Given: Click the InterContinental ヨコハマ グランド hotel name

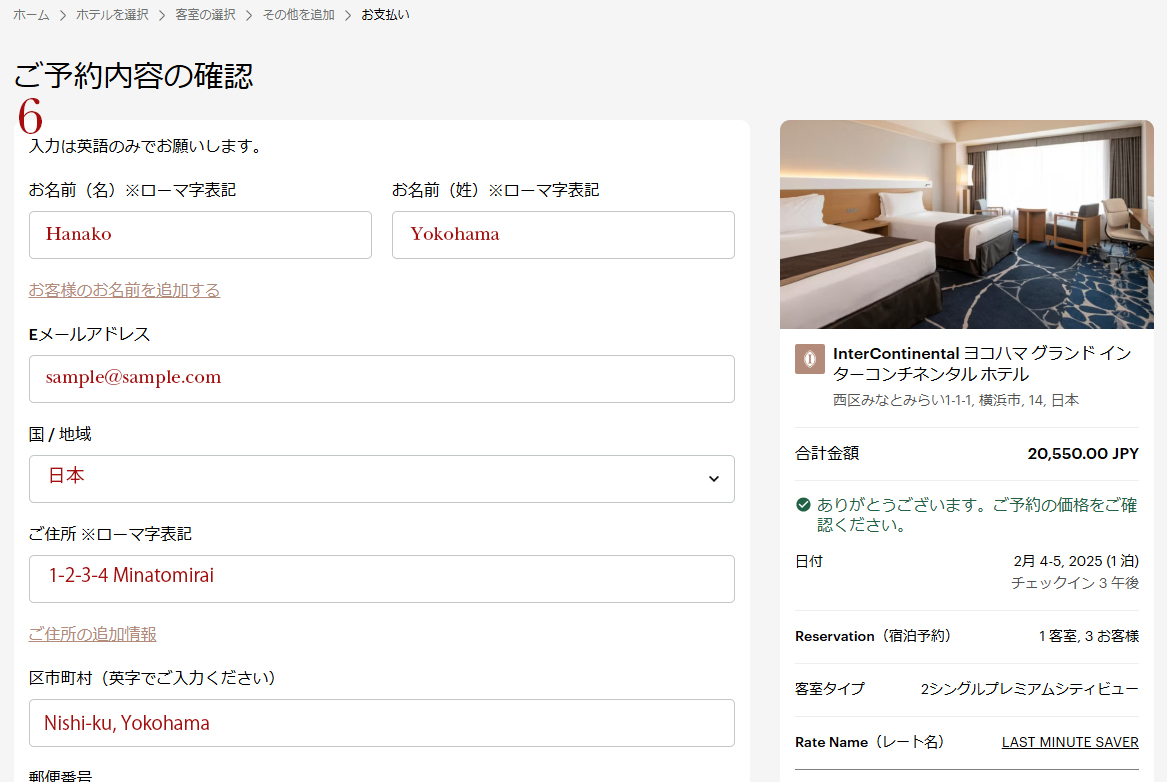Looking at the screenshot, I should click(x=982, y=363).
